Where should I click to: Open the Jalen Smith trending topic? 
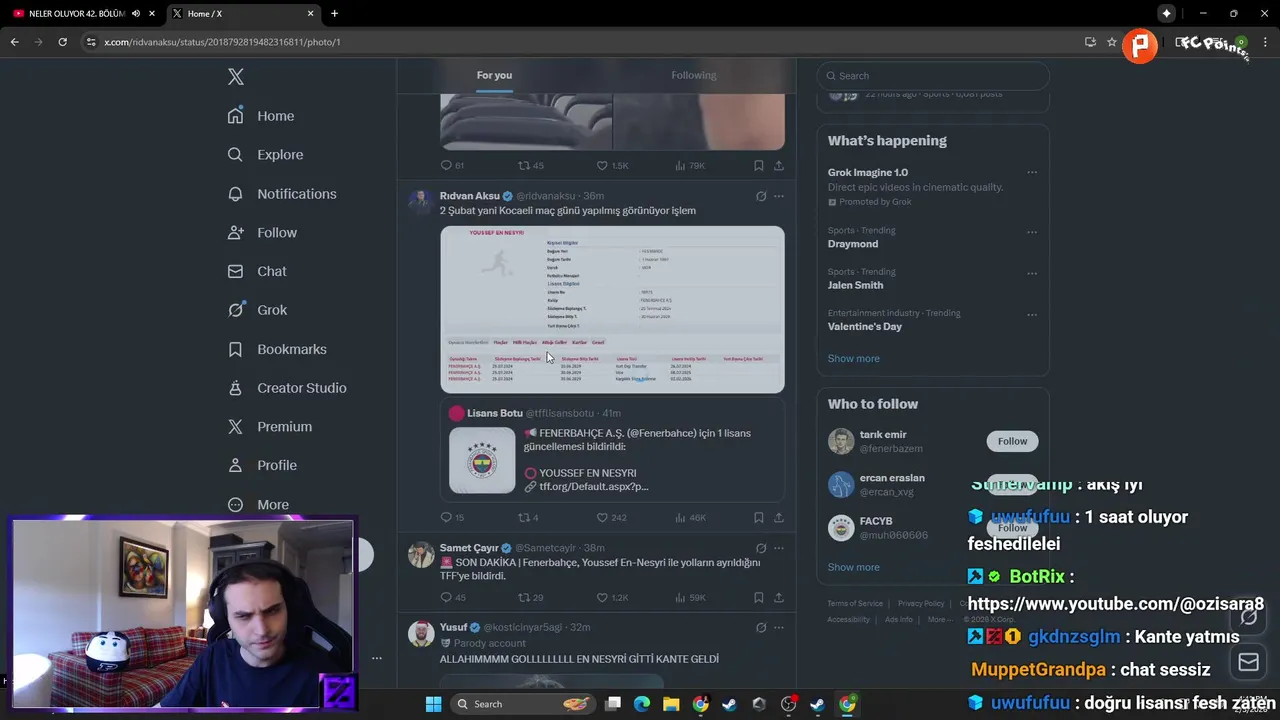(x=855, y=285)
